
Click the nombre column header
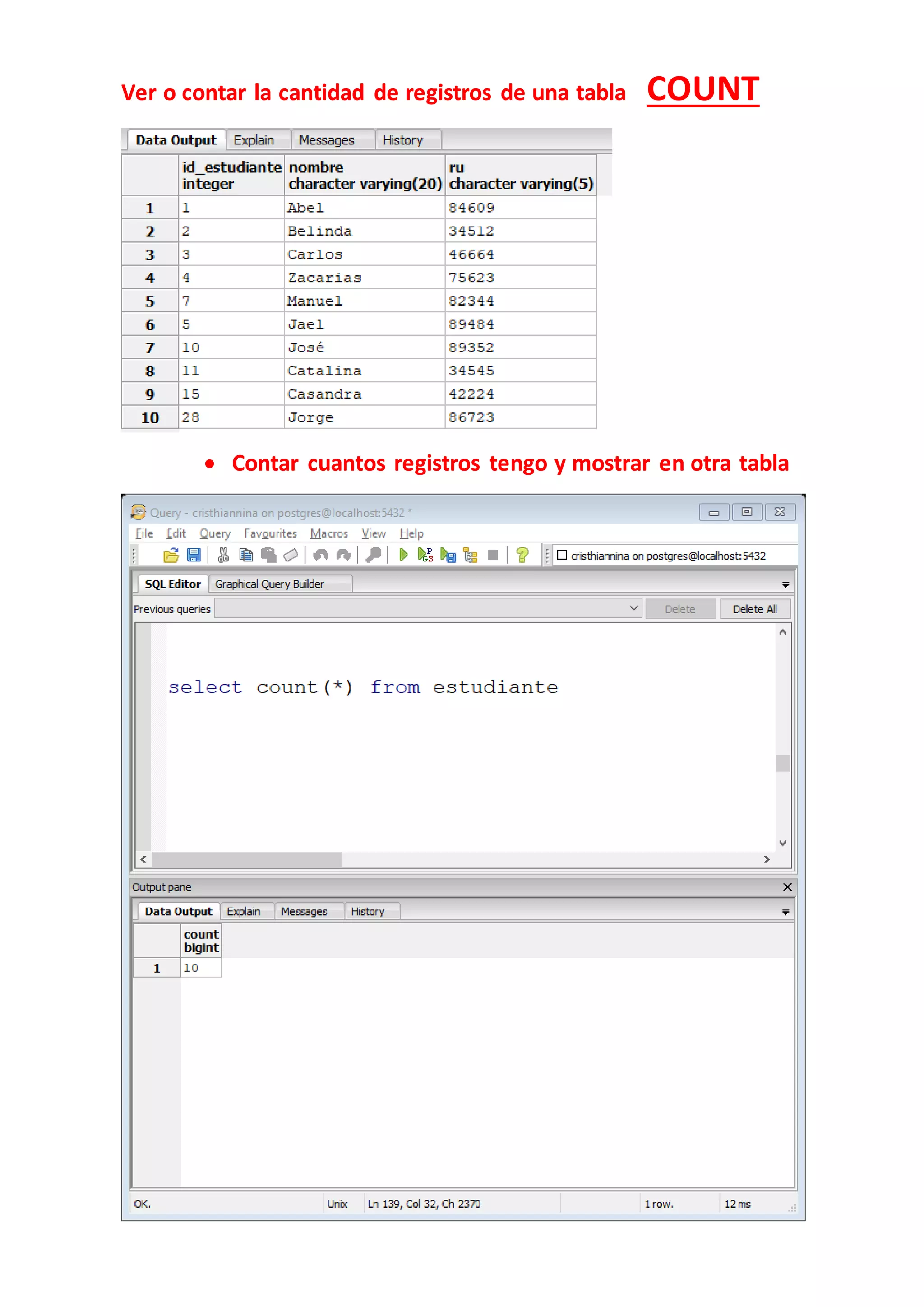[x=365, y=175]
